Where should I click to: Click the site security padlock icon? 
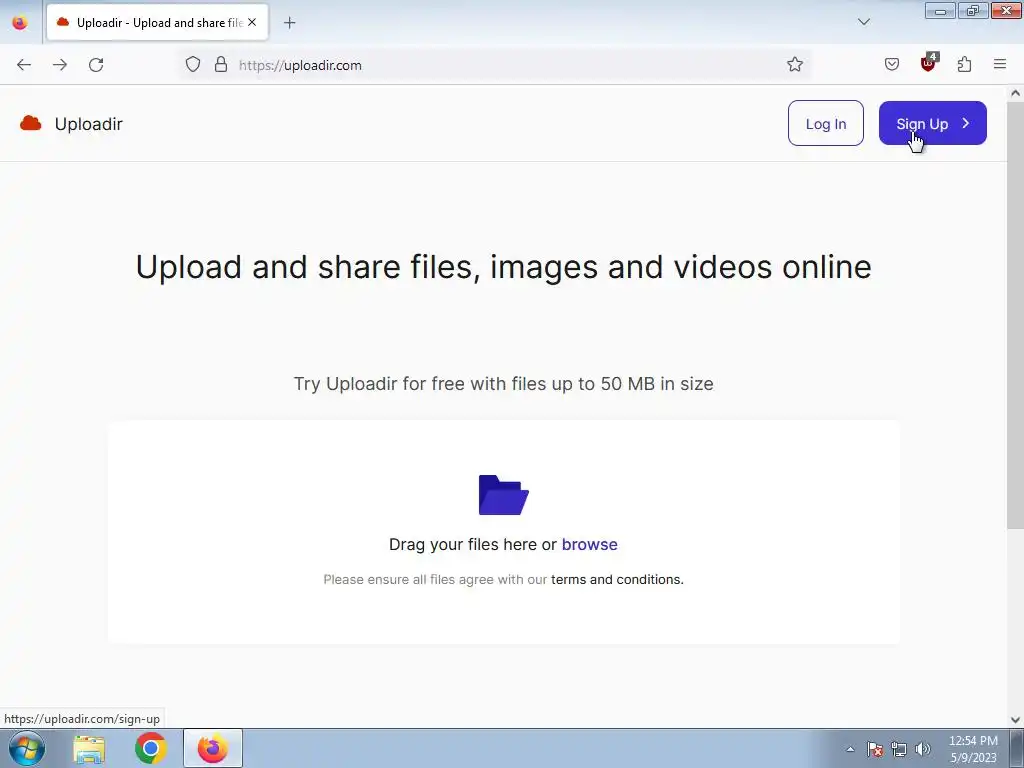[221, 65]
